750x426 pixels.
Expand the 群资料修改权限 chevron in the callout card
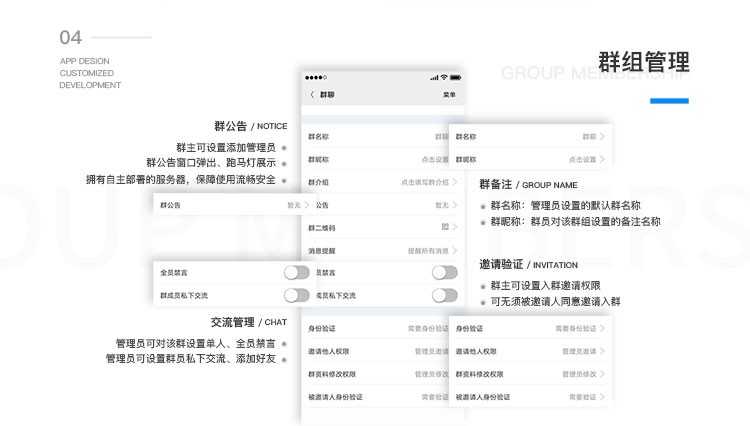point(602,374)
